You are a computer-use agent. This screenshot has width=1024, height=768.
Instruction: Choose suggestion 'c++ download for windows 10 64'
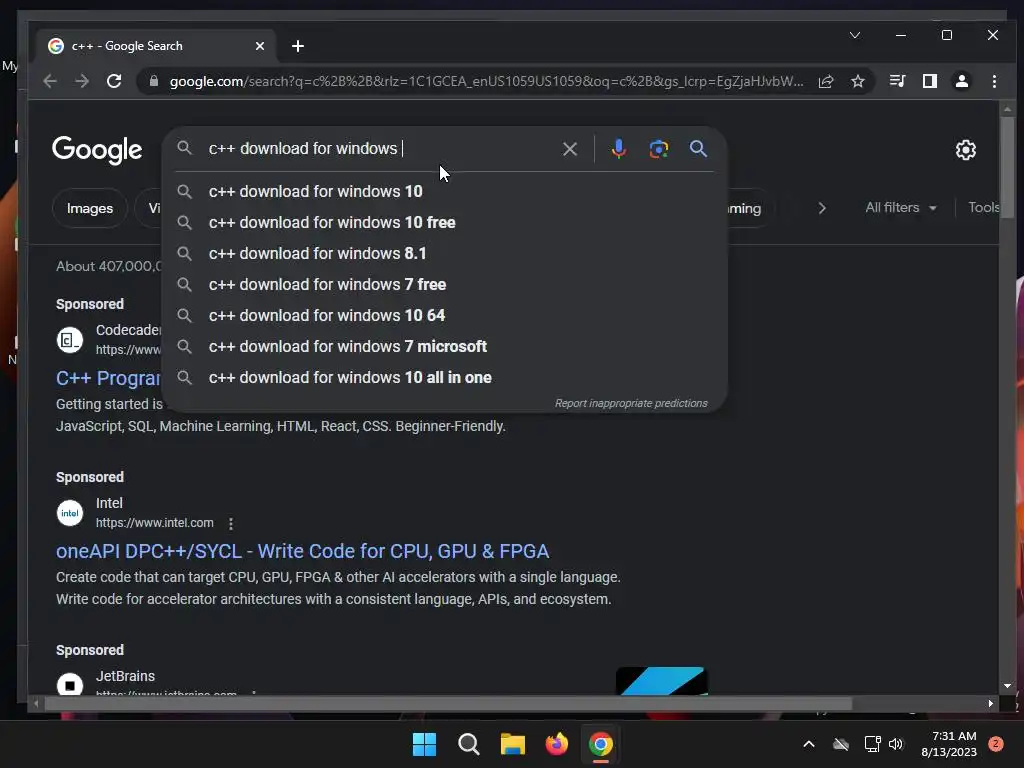point(444,315)
